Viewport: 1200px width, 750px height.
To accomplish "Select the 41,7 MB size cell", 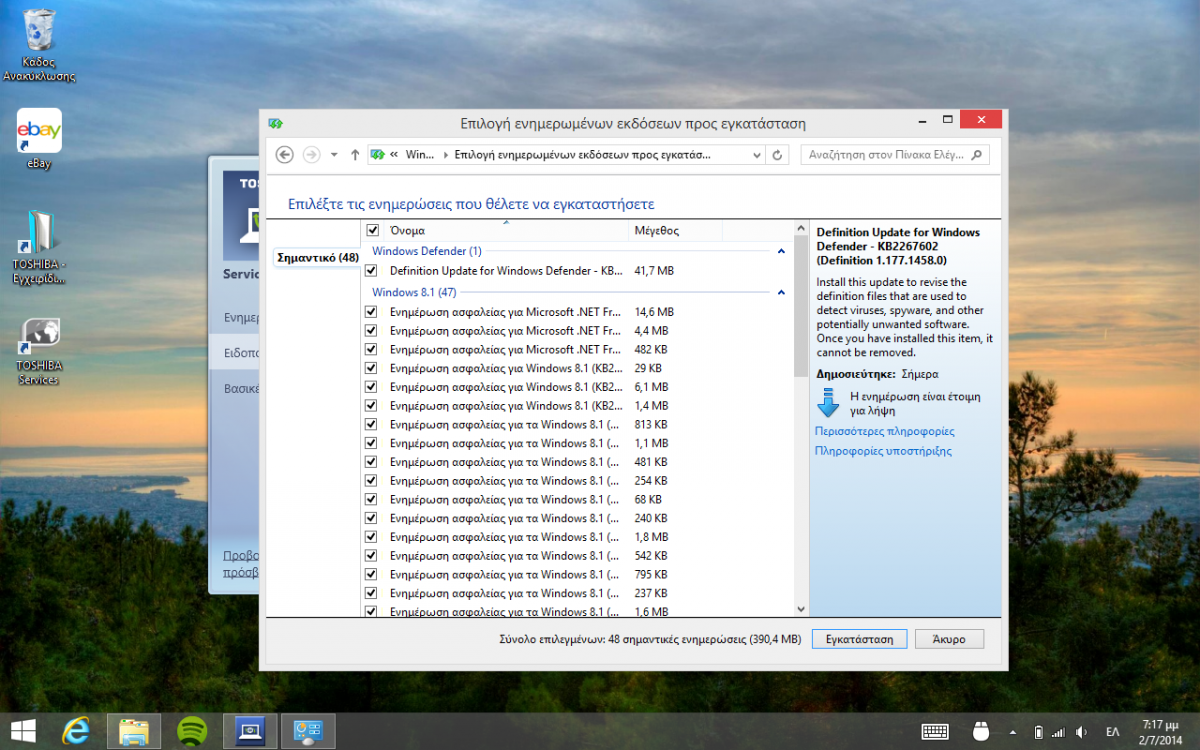I will tap(654, 271).
